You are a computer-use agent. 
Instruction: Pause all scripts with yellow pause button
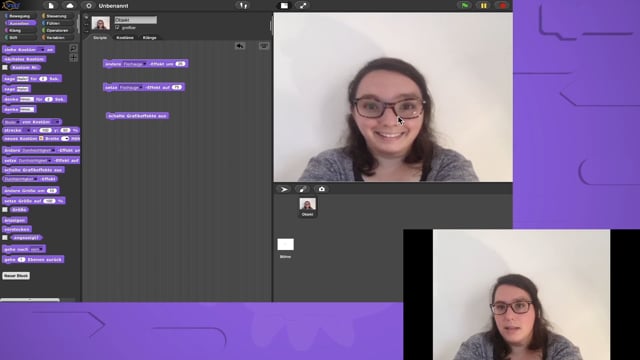(x=483, y=5)
